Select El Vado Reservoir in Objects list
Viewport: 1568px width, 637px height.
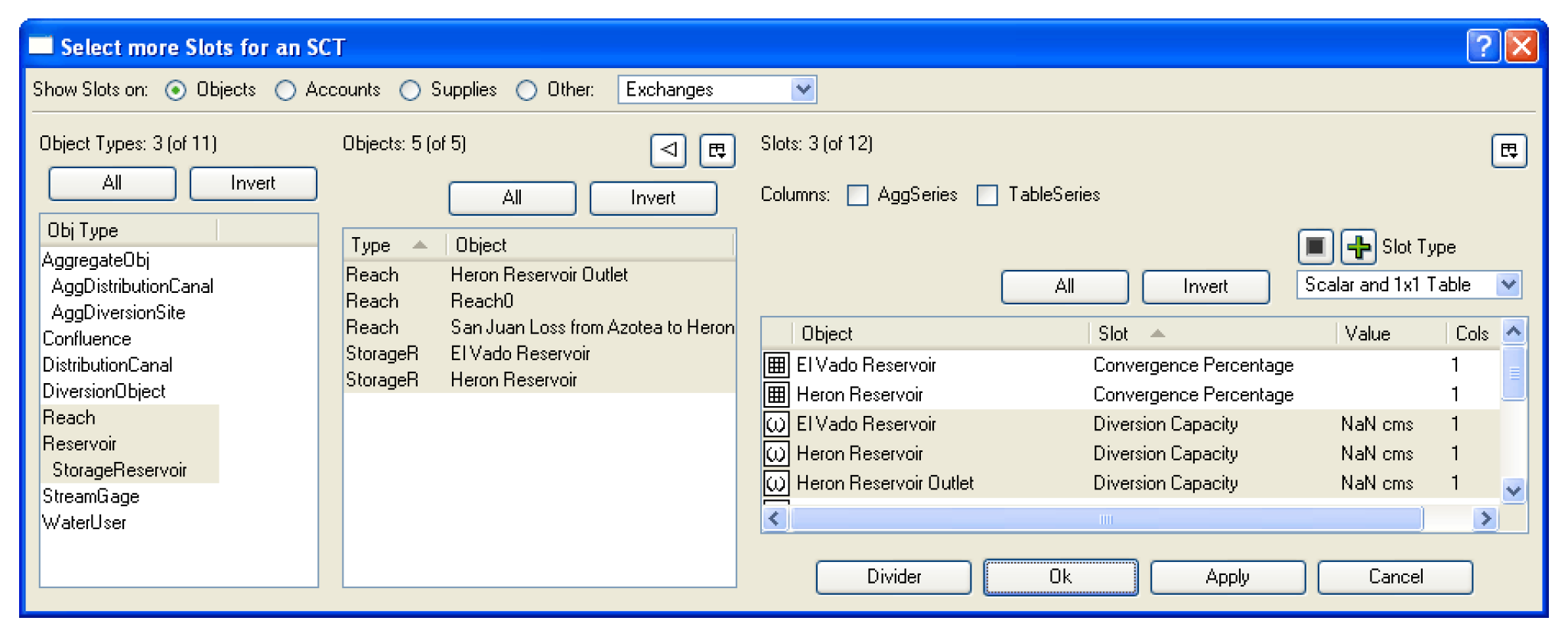tap(539, 353)
